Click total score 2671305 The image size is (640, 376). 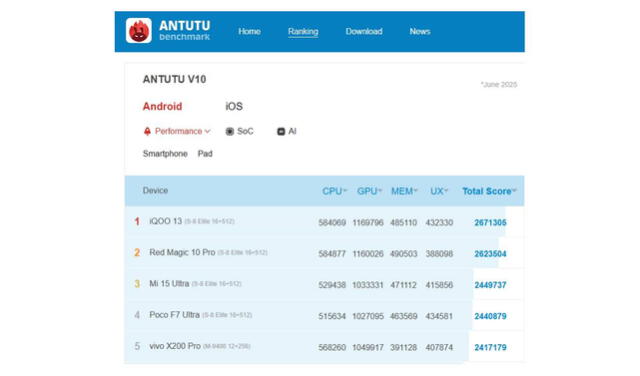tap(490, 222)
